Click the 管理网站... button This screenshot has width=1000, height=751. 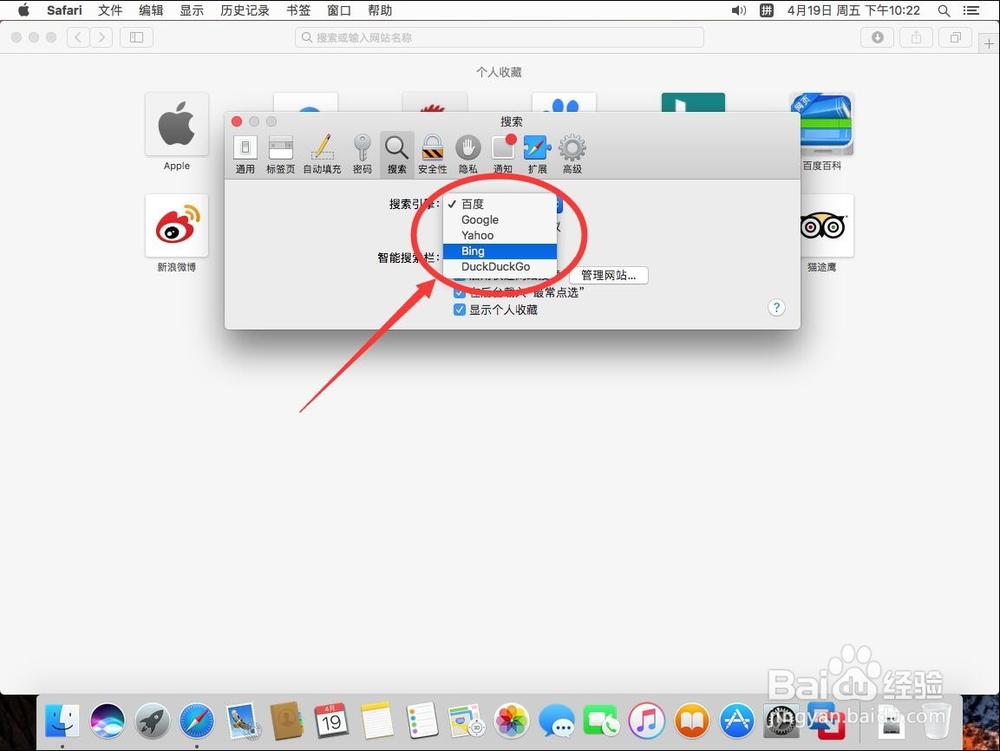click(x=608, y=275)
